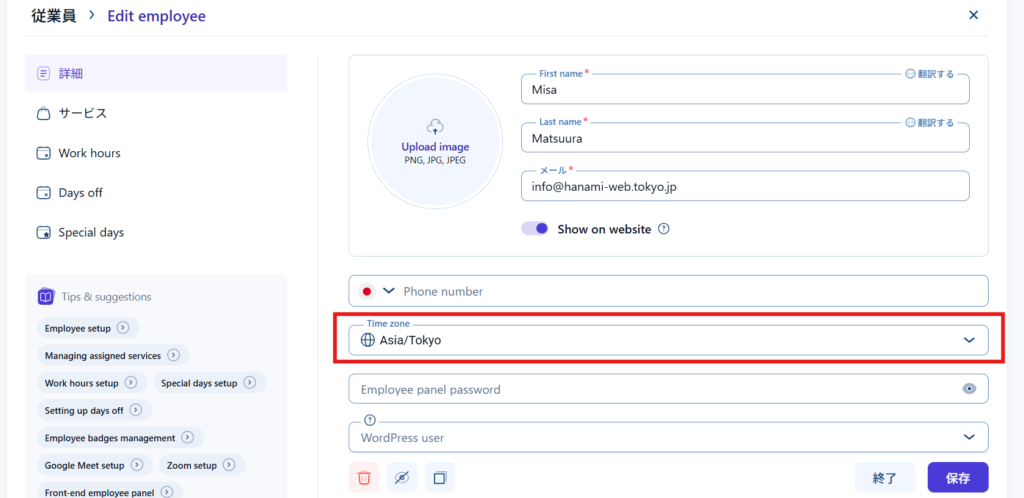
Task: Reveal password with the eye icon
Action: 968,389
